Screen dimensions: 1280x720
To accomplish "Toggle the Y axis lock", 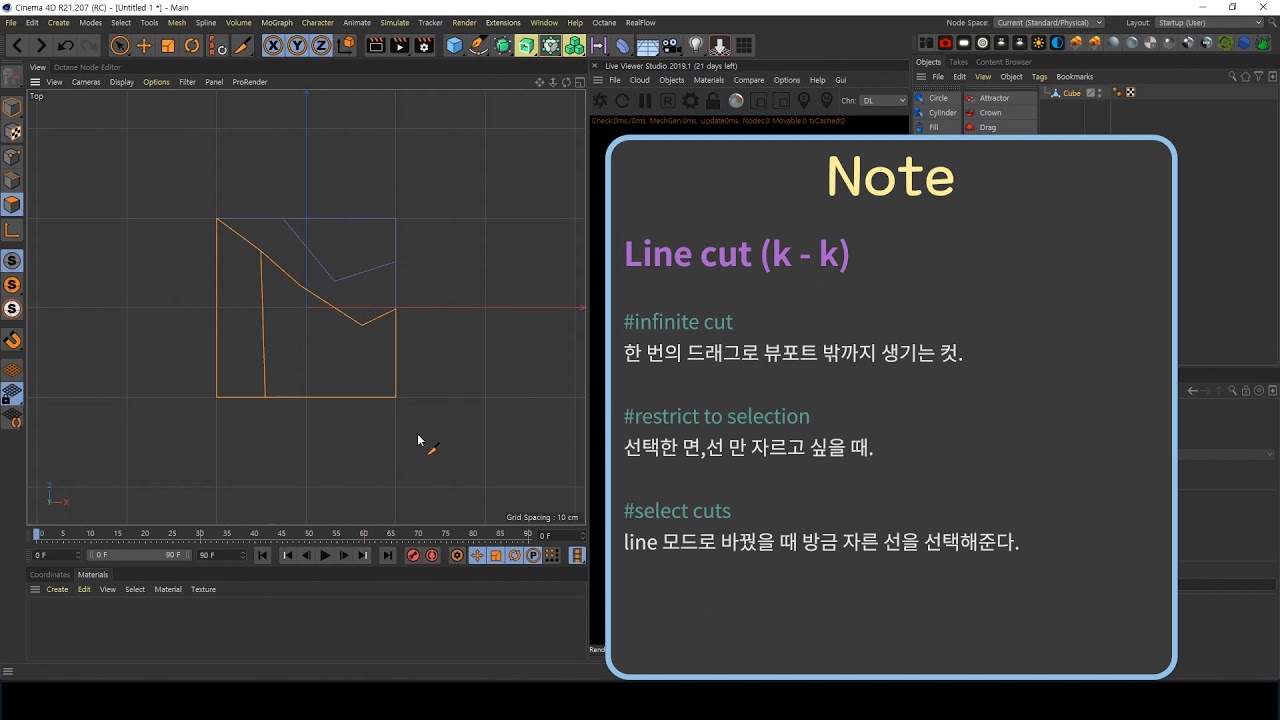I will pos(297,45).
